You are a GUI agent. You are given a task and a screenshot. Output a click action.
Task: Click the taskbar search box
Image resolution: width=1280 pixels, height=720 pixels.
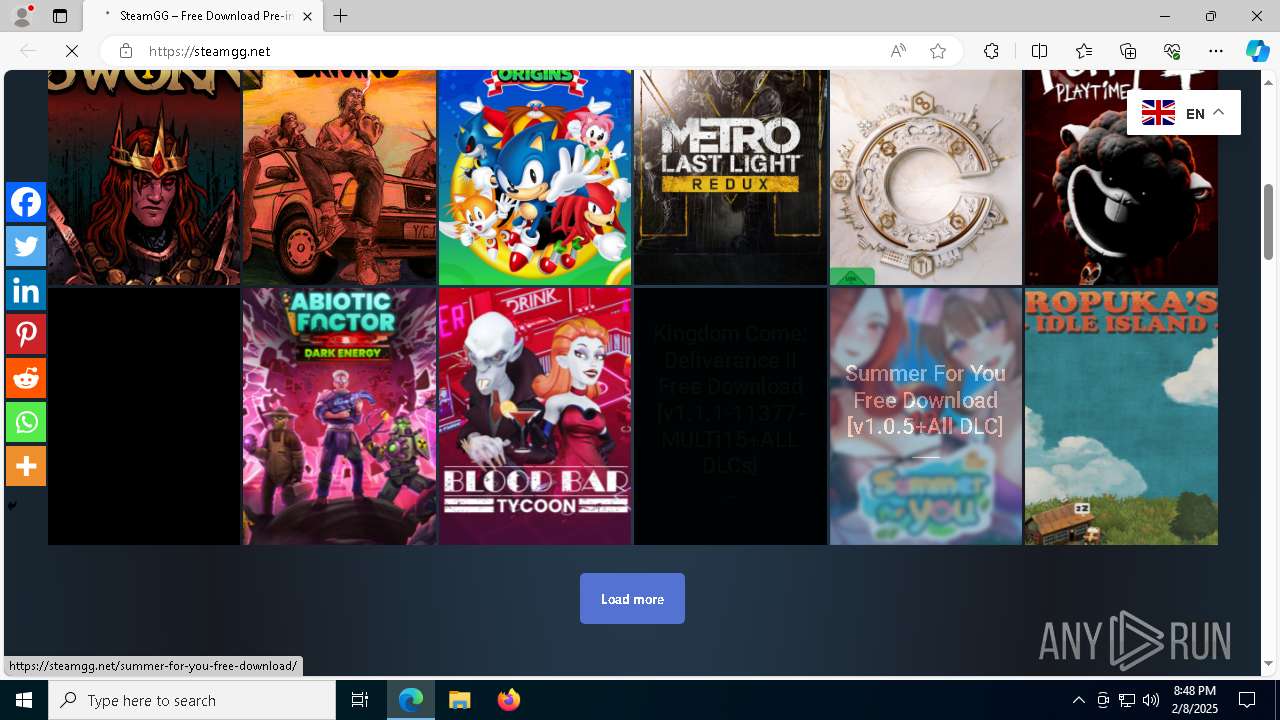point(192,700)
